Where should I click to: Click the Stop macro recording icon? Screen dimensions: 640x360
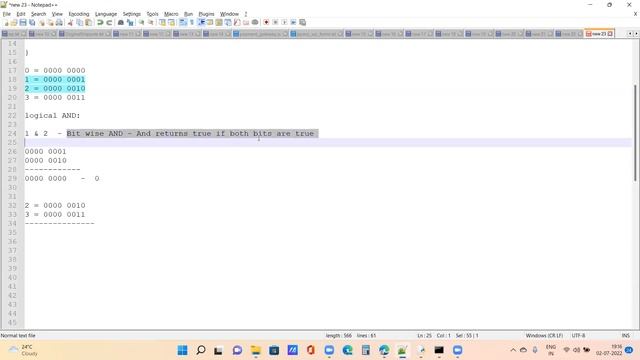click(275, 22)
